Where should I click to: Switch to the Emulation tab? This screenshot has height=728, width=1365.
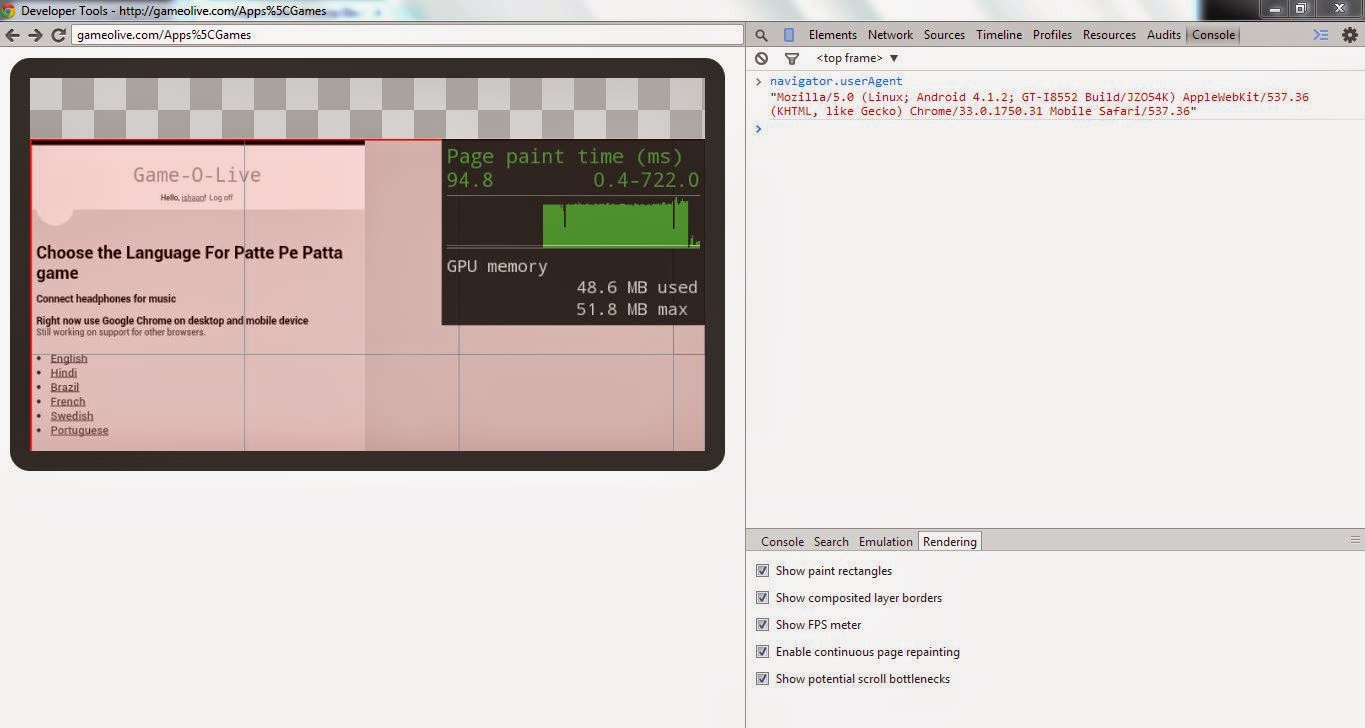(884, 541)
